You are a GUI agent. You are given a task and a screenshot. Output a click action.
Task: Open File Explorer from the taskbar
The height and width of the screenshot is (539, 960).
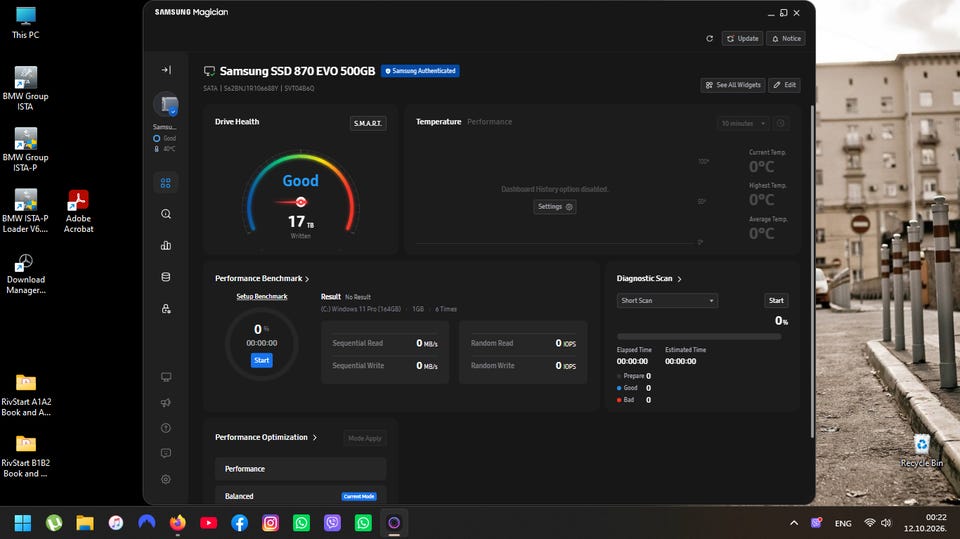84,523
